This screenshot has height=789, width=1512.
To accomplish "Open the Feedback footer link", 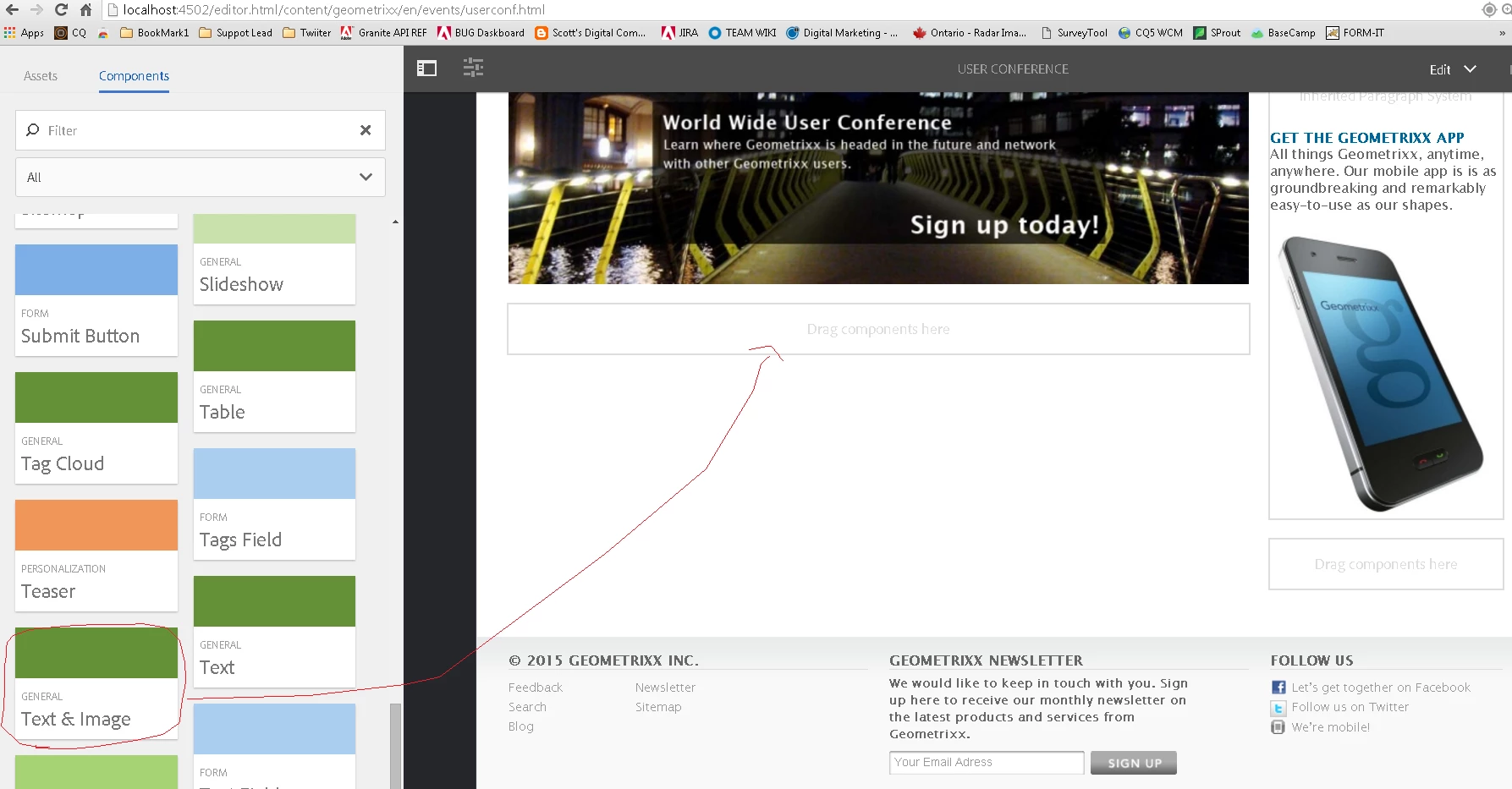I will 536,688.
